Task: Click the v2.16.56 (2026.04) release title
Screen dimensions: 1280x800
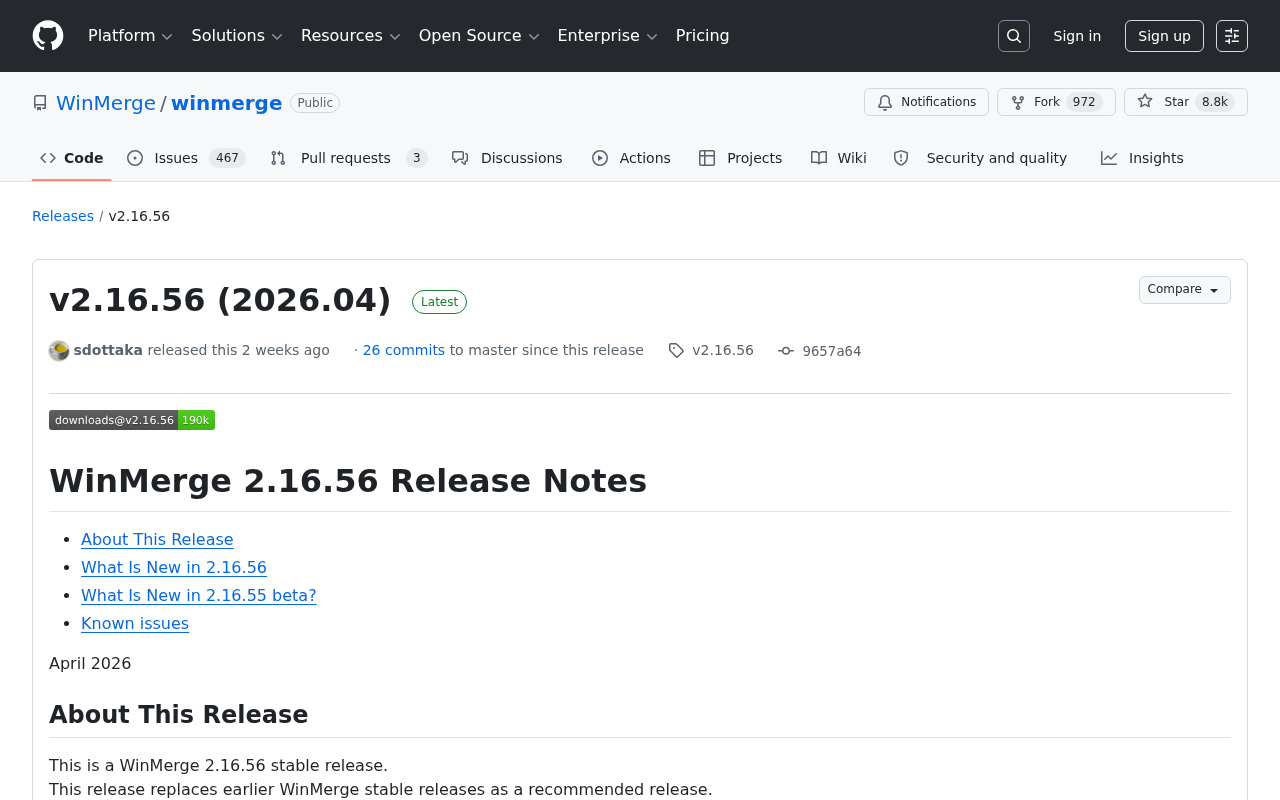Action: click(220, 300)
